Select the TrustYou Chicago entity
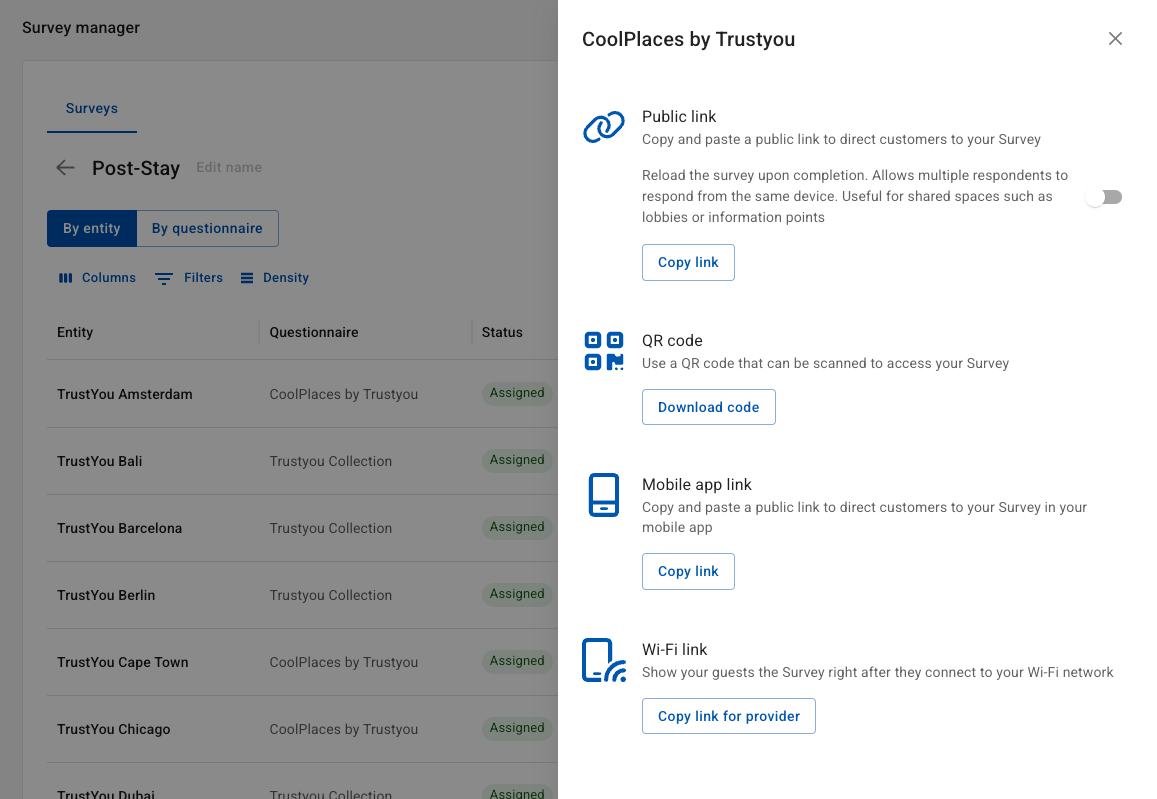This screenshot has width=1157, height=799. click(x=114, y=730)
